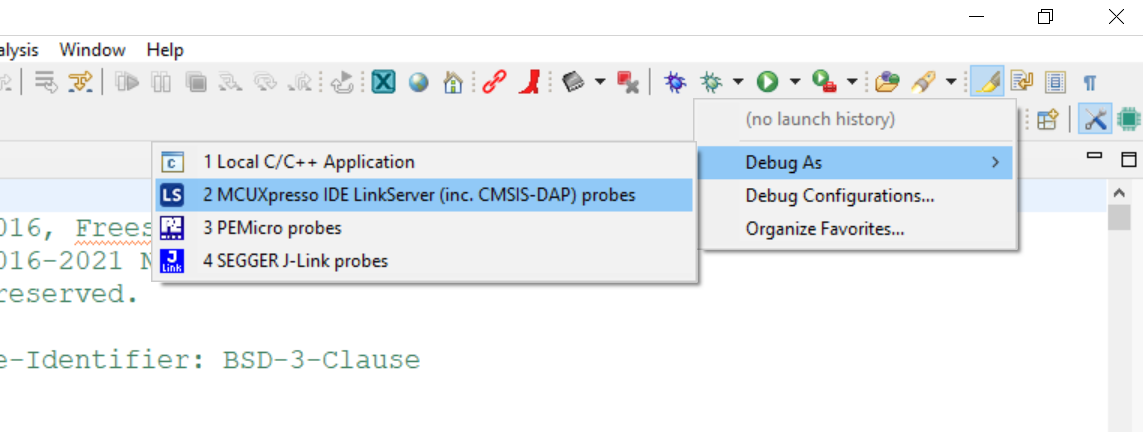Toggle show whitespace characters pilcrow icon
Viewport: 1143px width, 432px height.
click(x=1090, y=82)
